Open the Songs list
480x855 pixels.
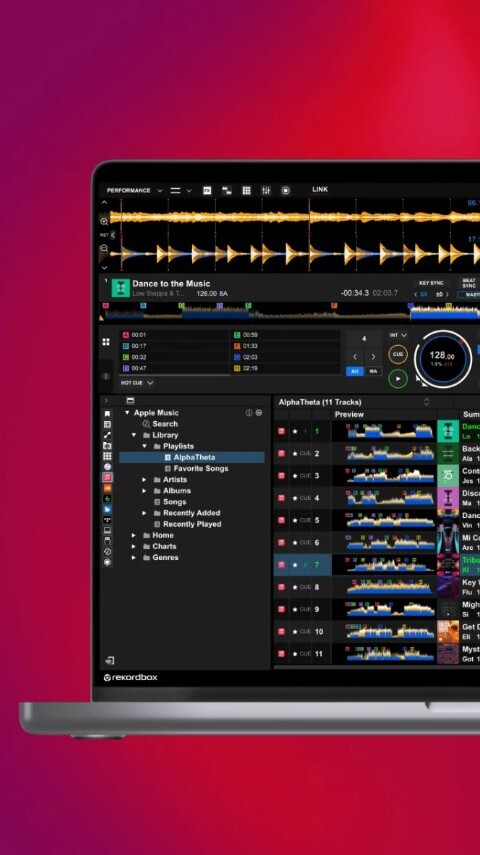175,502
